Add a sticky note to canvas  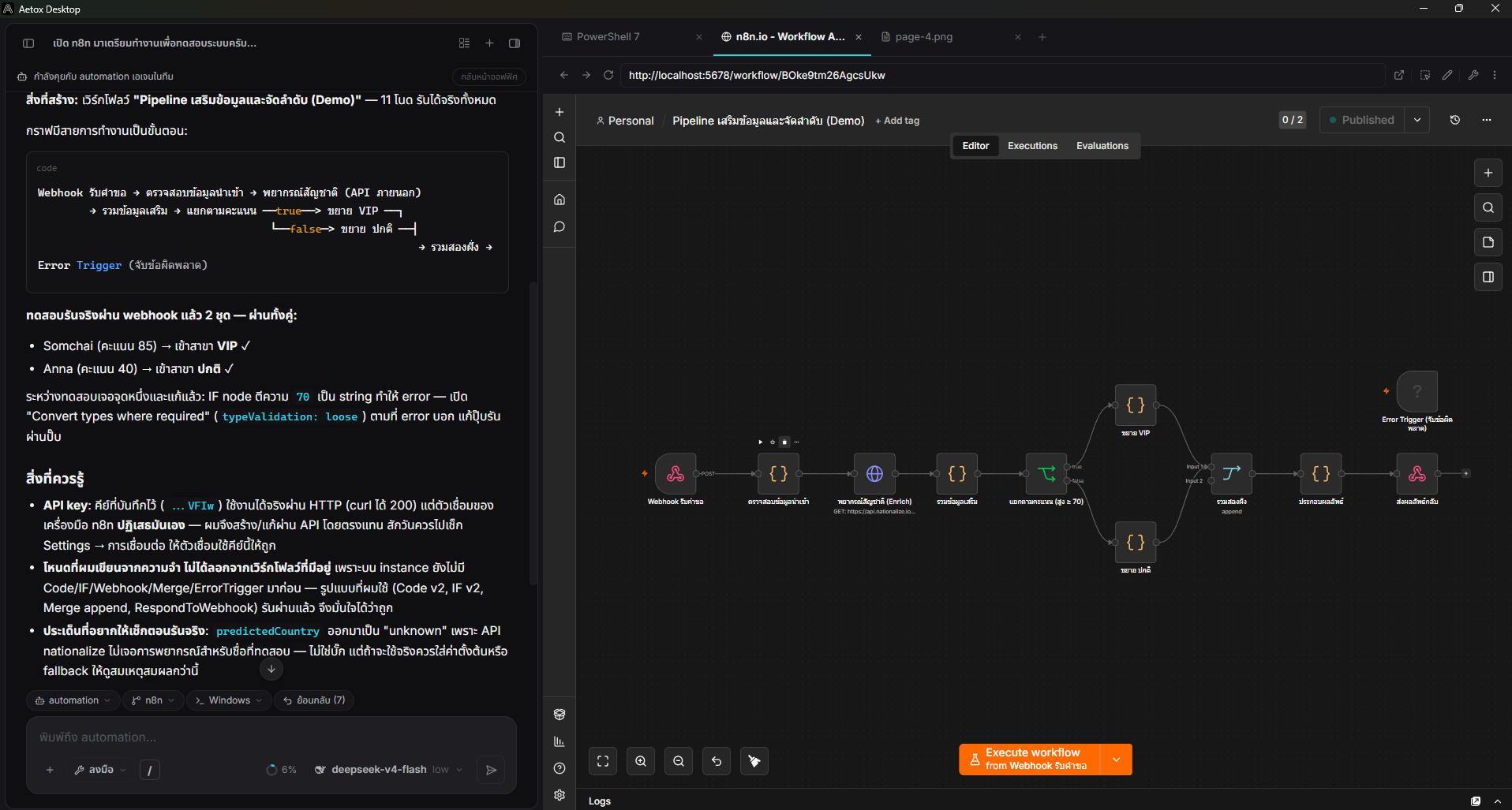[1488, 242]
